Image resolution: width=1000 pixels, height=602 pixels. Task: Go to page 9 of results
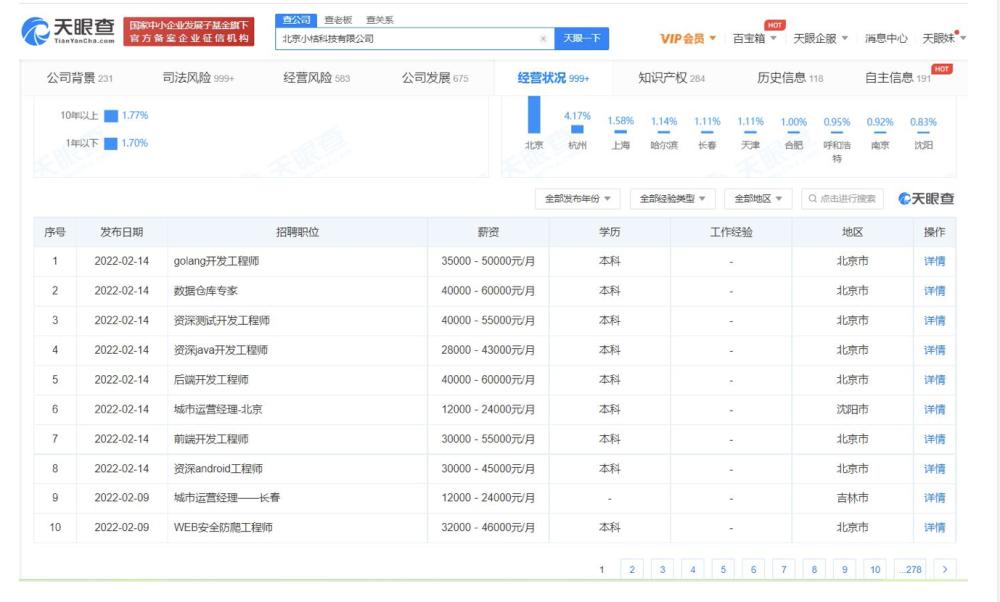tap(844, 569)
